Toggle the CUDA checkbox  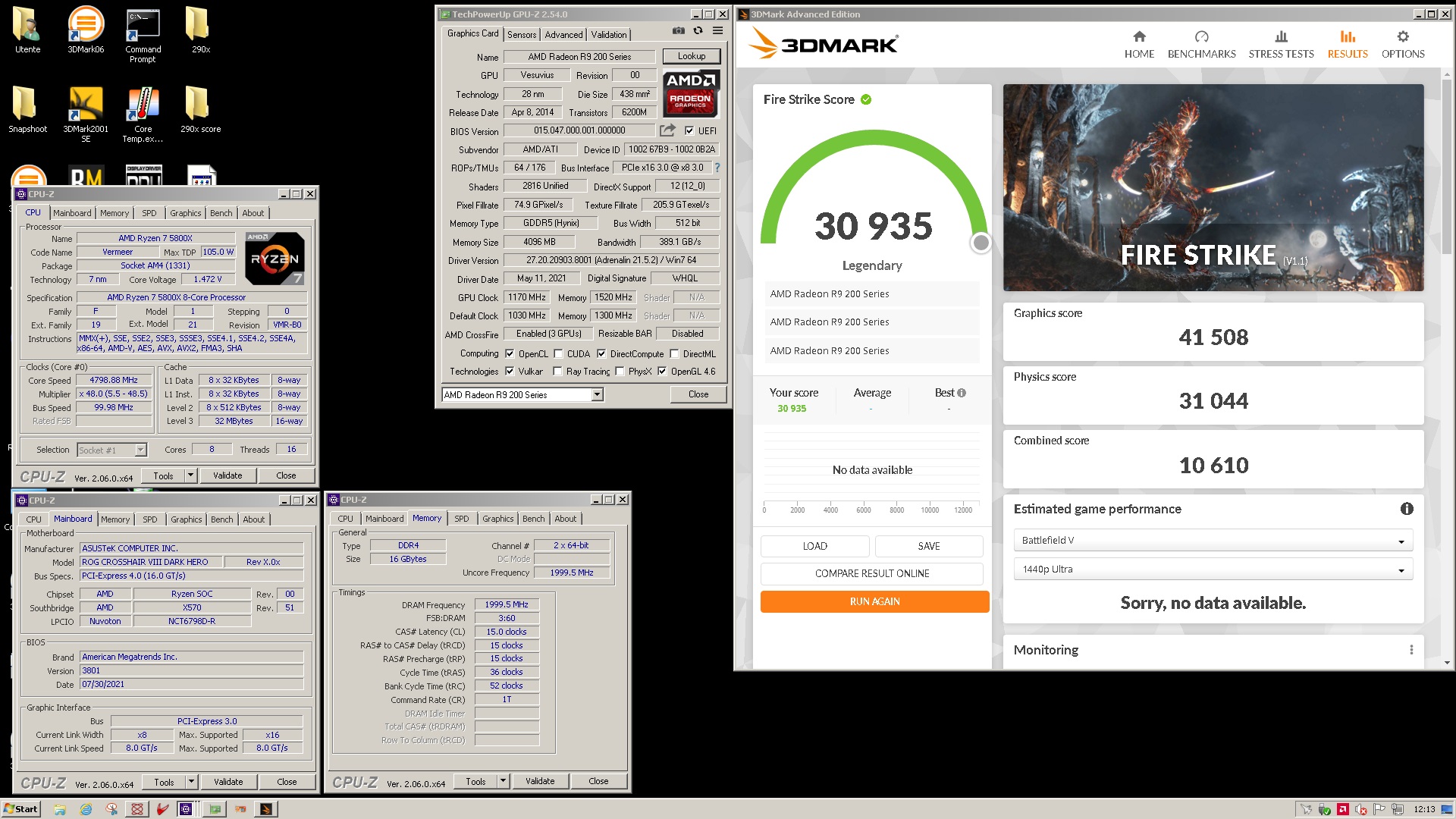pos(558,353)
